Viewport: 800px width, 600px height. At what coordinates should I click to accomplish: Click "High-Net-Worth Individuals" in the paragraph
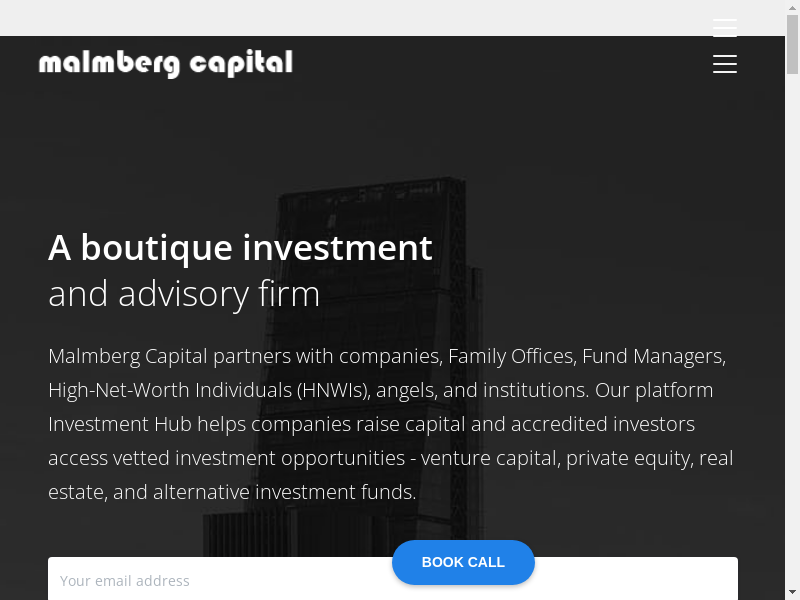168,390
